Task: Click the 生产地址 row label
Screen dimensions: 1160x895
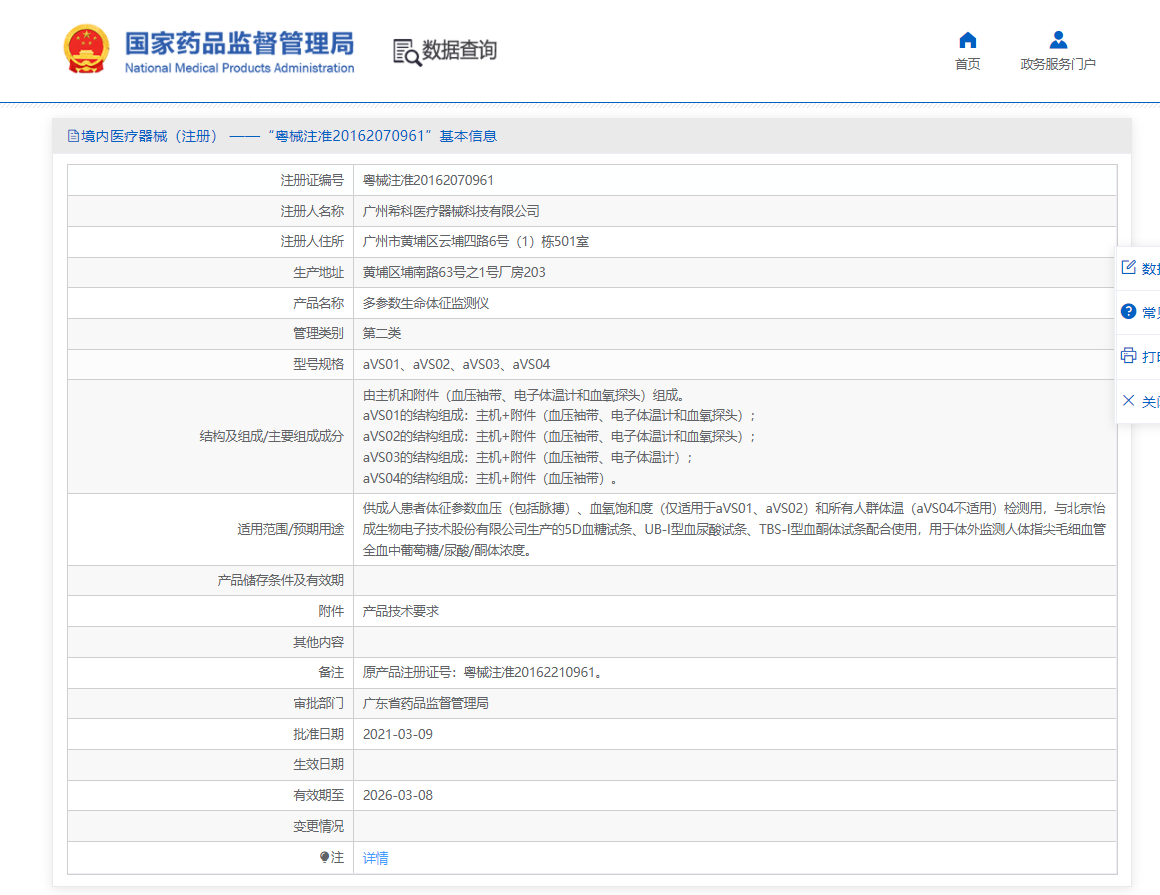Action: pos(318,273)
